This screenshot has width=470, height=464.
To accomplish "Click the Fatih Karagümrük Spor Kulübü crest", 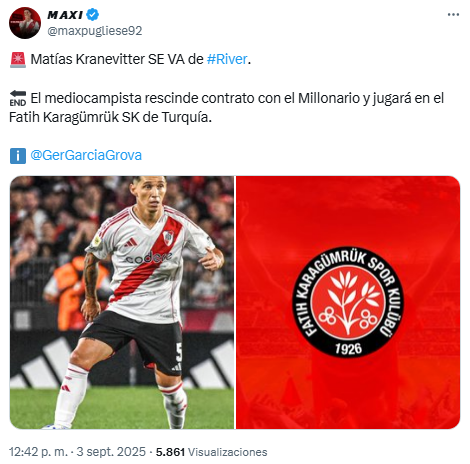I will (348, 302).
